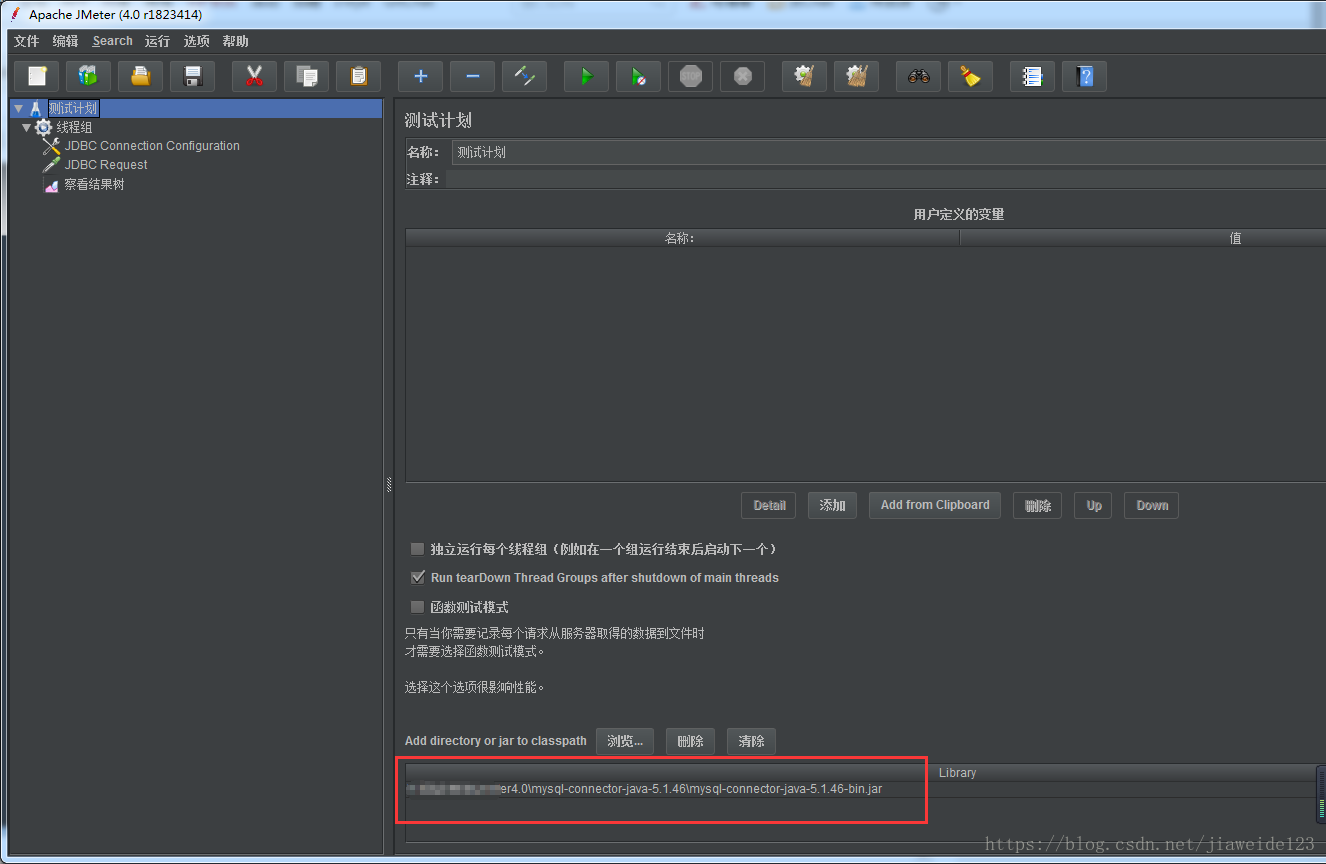Screen dimensions: 1326x864
Task: Click Add from Clipboard button
Action: click(935, 505)
